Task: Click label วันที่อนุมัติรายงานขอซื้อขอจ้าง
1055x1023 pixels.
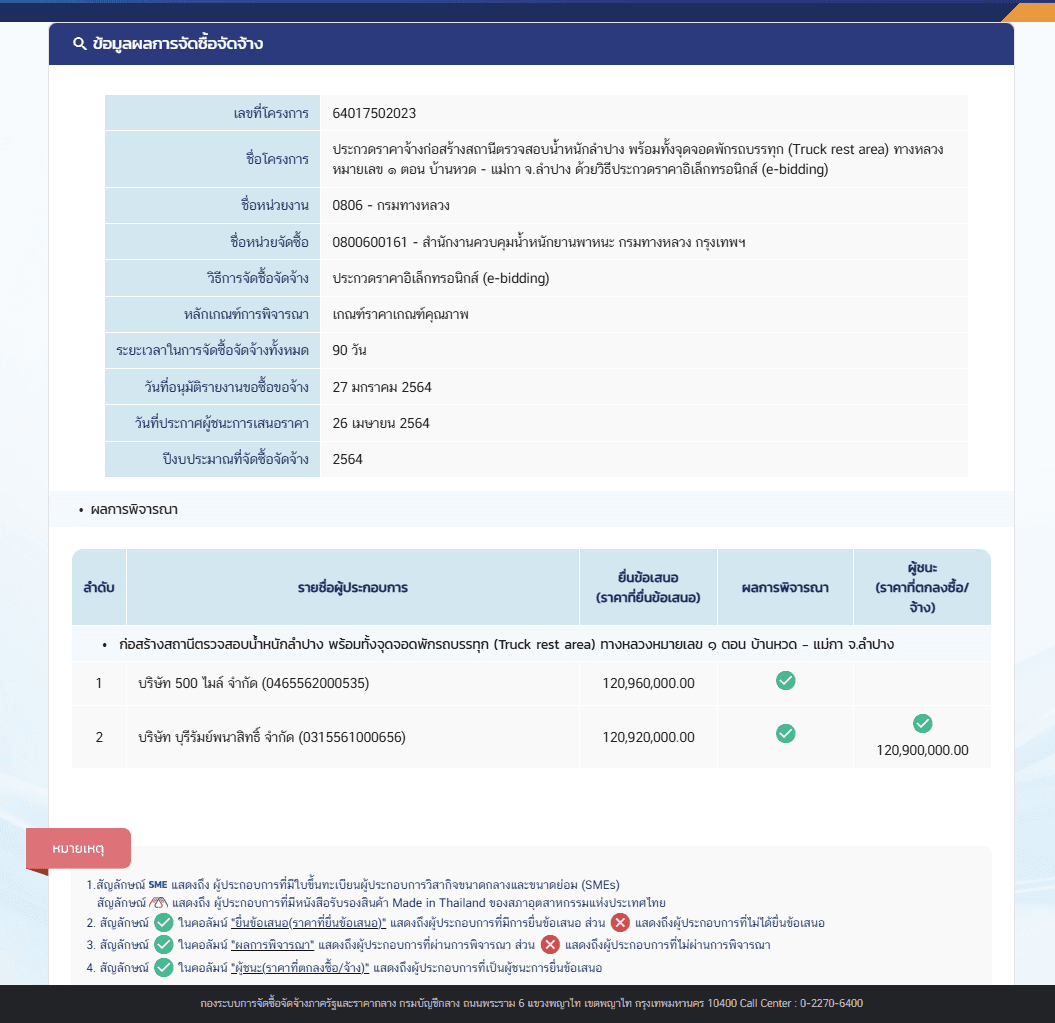Action: 227,388
